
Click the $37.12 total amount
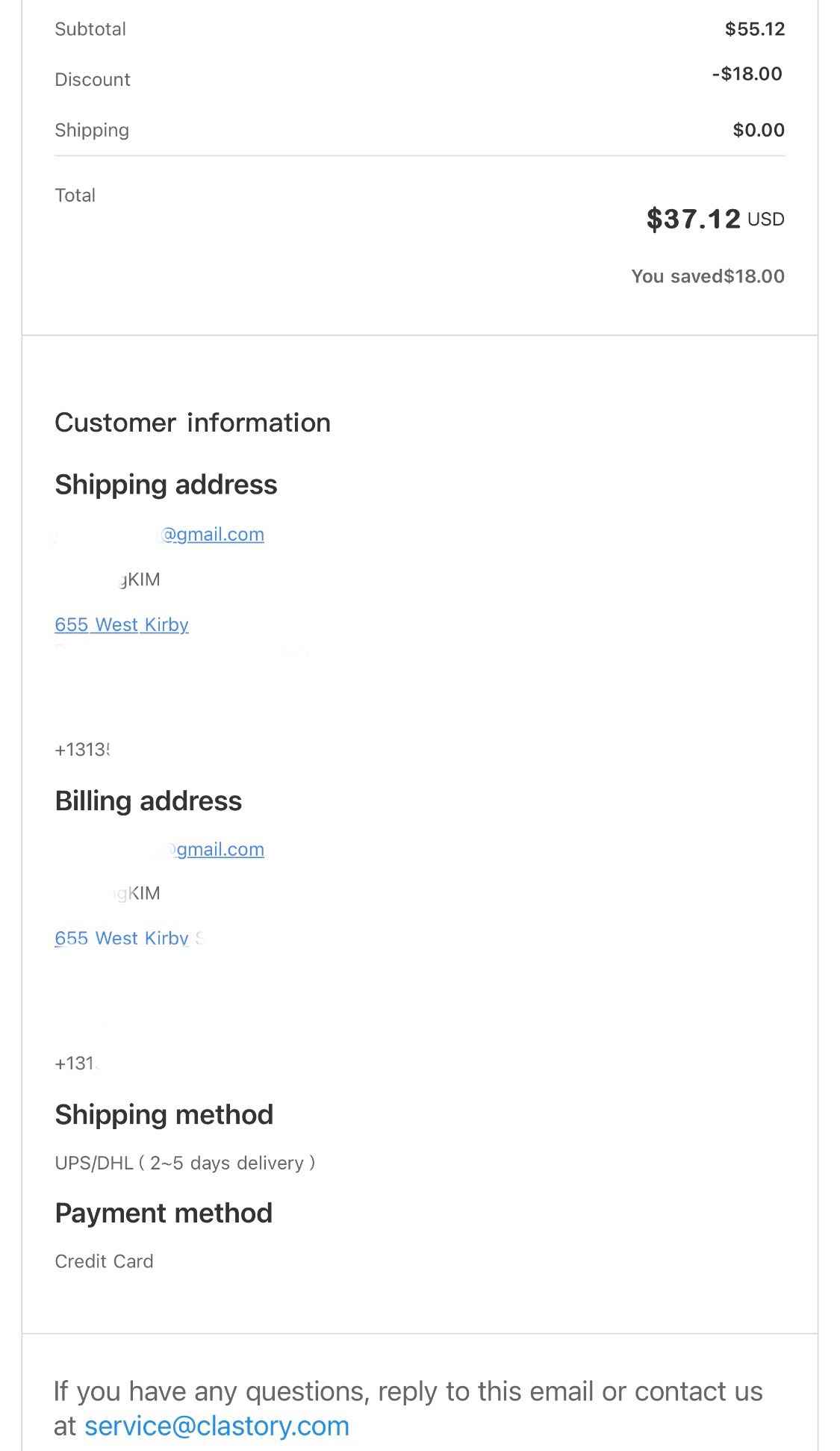click(693, 219)
